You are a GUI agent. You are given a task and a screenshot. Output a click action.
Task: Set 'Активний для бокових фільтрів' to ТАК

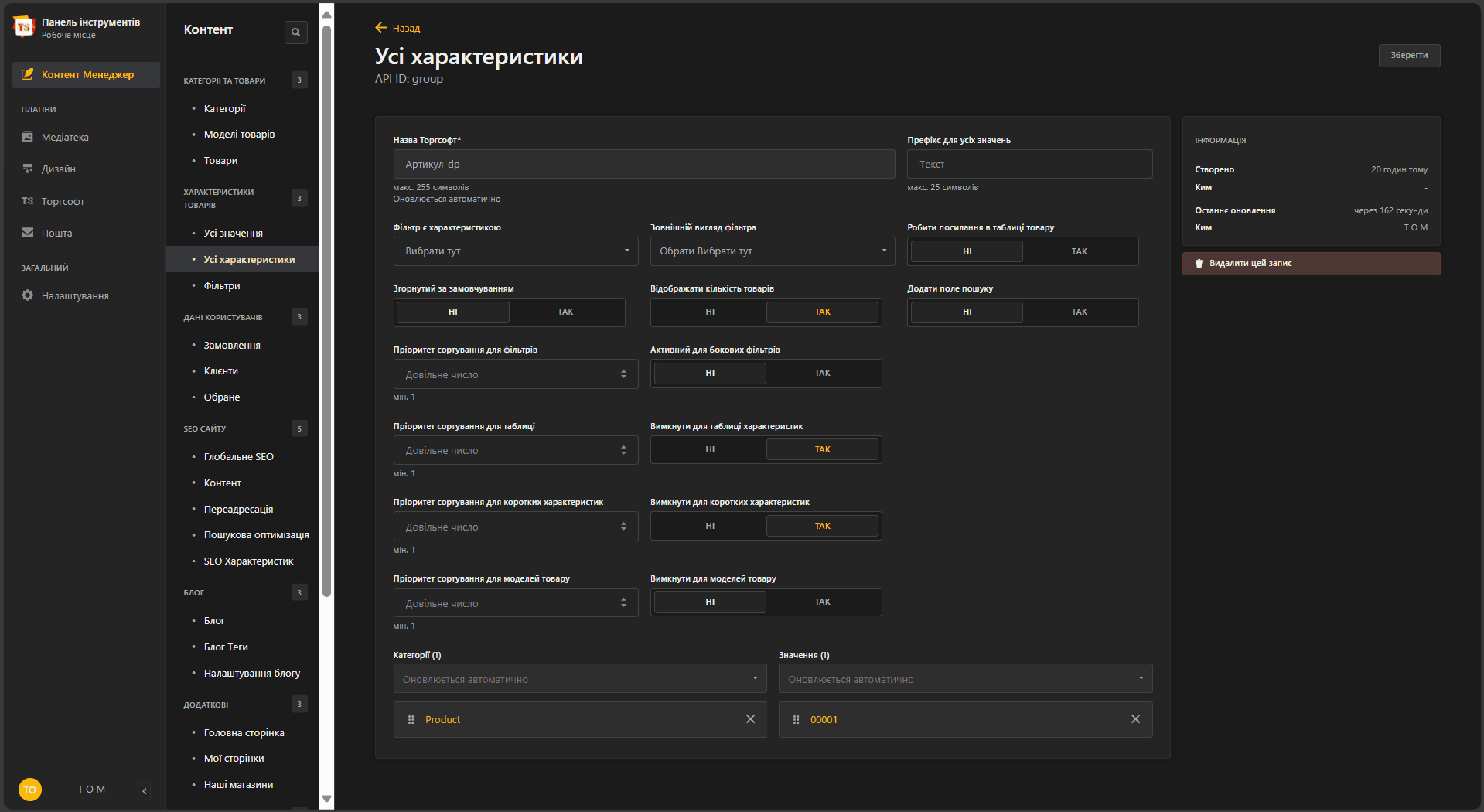tap(822, 373)
